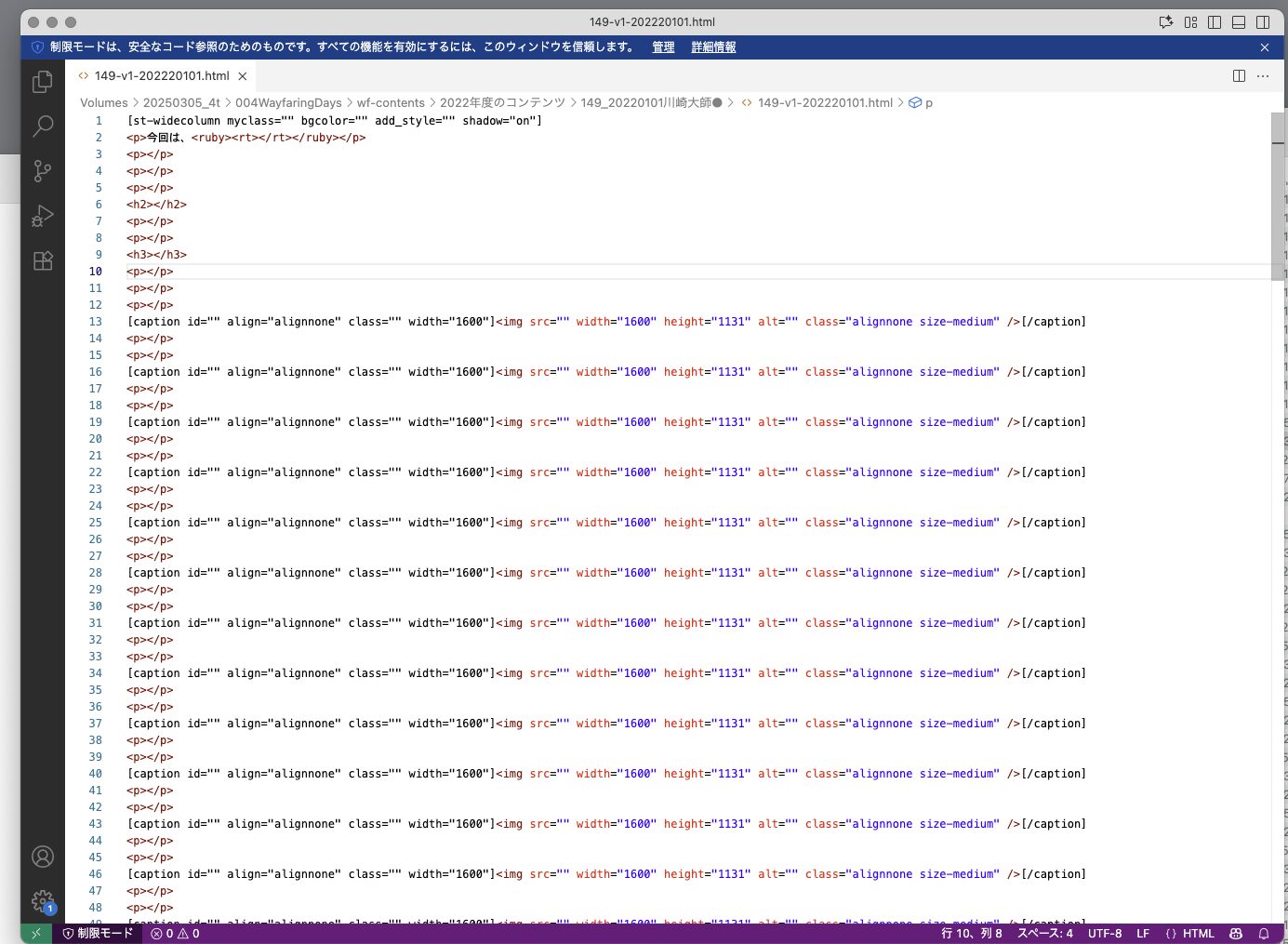The height and width of the screenshot is (944, 1288).
Task: Toggle the secondary side bar layout button
Action: point(1263,22)
